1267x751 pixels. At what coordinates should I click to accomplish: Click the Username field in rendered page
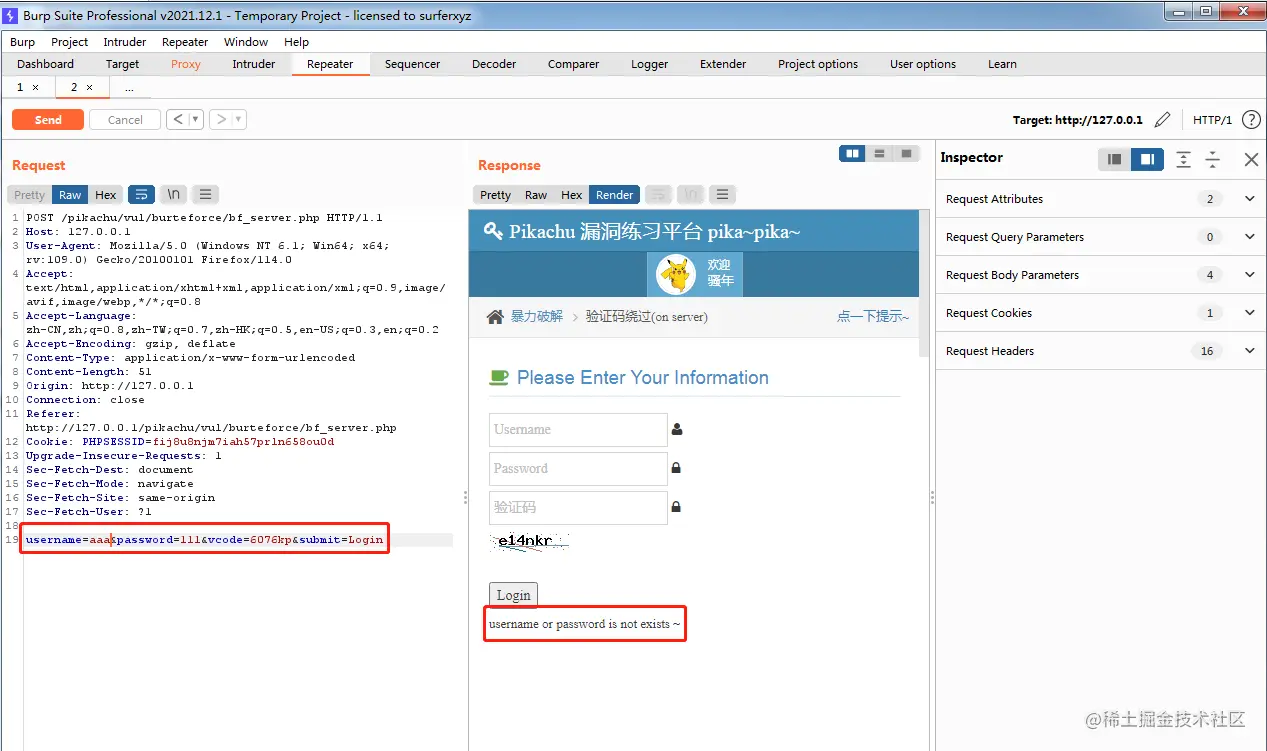coord(578,430)
